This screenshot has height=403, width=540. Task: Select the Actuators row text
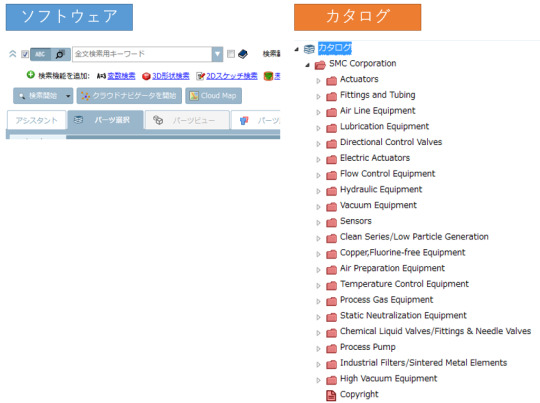pyautogui.click(x=359, y=79)
